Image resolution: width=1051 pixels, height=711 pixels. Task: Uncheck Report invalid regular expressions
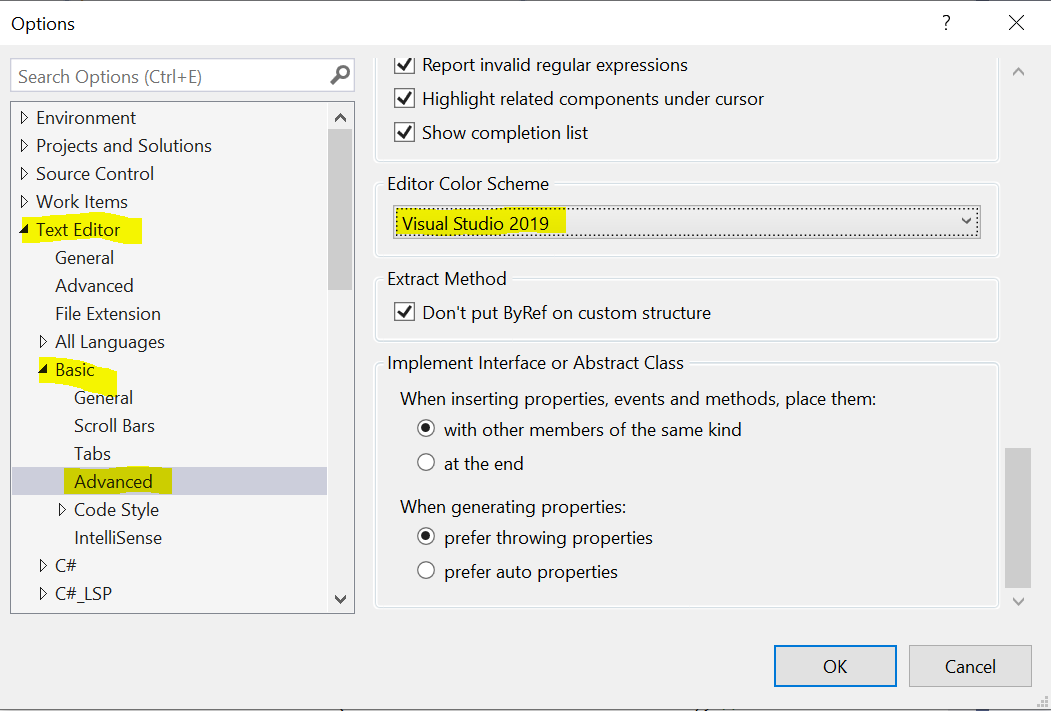405,65
